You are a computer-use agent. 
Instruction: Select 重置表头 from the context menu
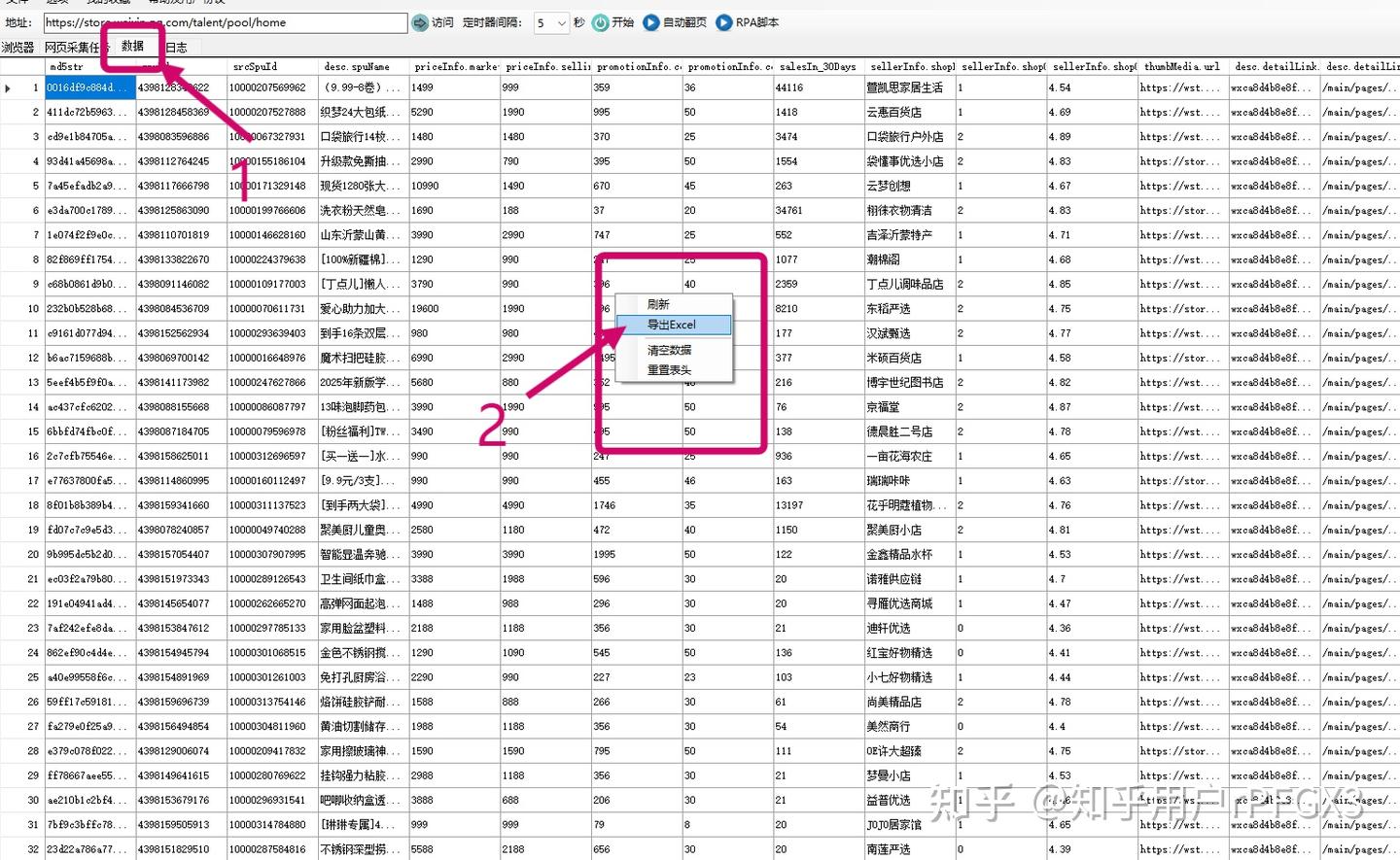pos(674,370)
